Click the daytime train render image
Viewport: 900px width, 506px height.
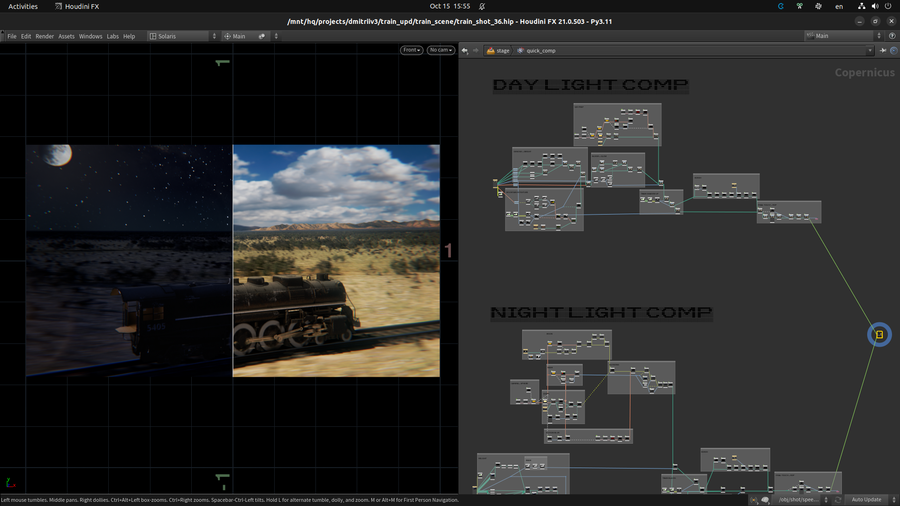(336, 260)
